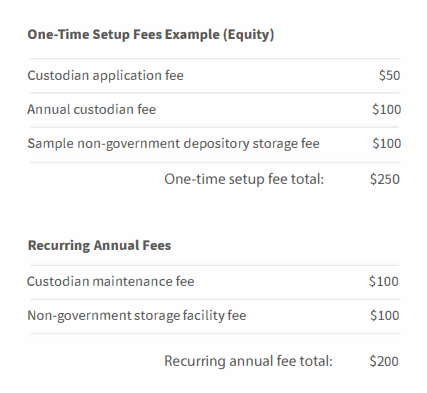
Task: Click the word depository in storage fee row
Action: click(216, 144)
